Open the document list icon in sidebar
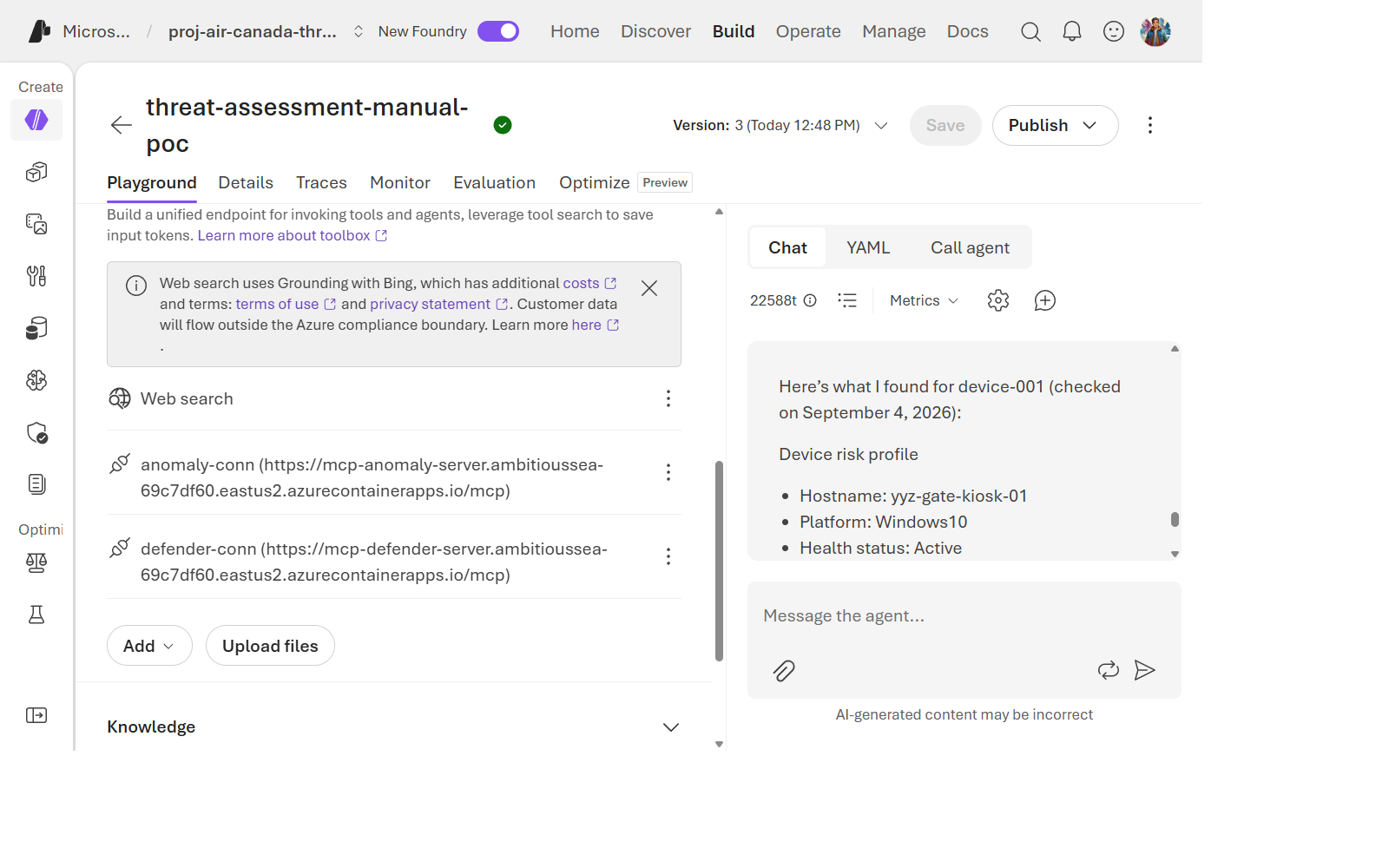The width and height of the screenshot is (1389, 868). pos(36,484)
